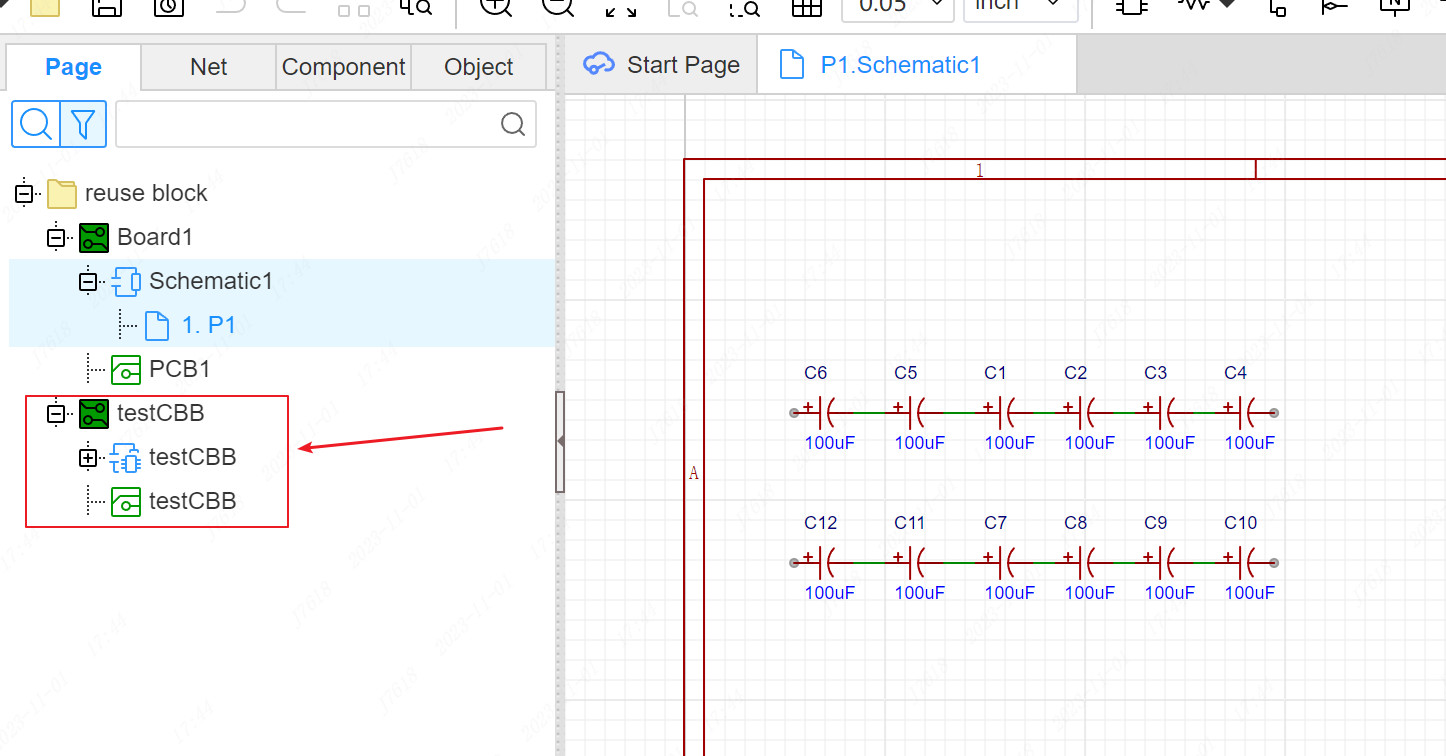Click the 100uF value under C10
The image size is (1446, 756).
pyautogui.click(x=1250, y=593)
